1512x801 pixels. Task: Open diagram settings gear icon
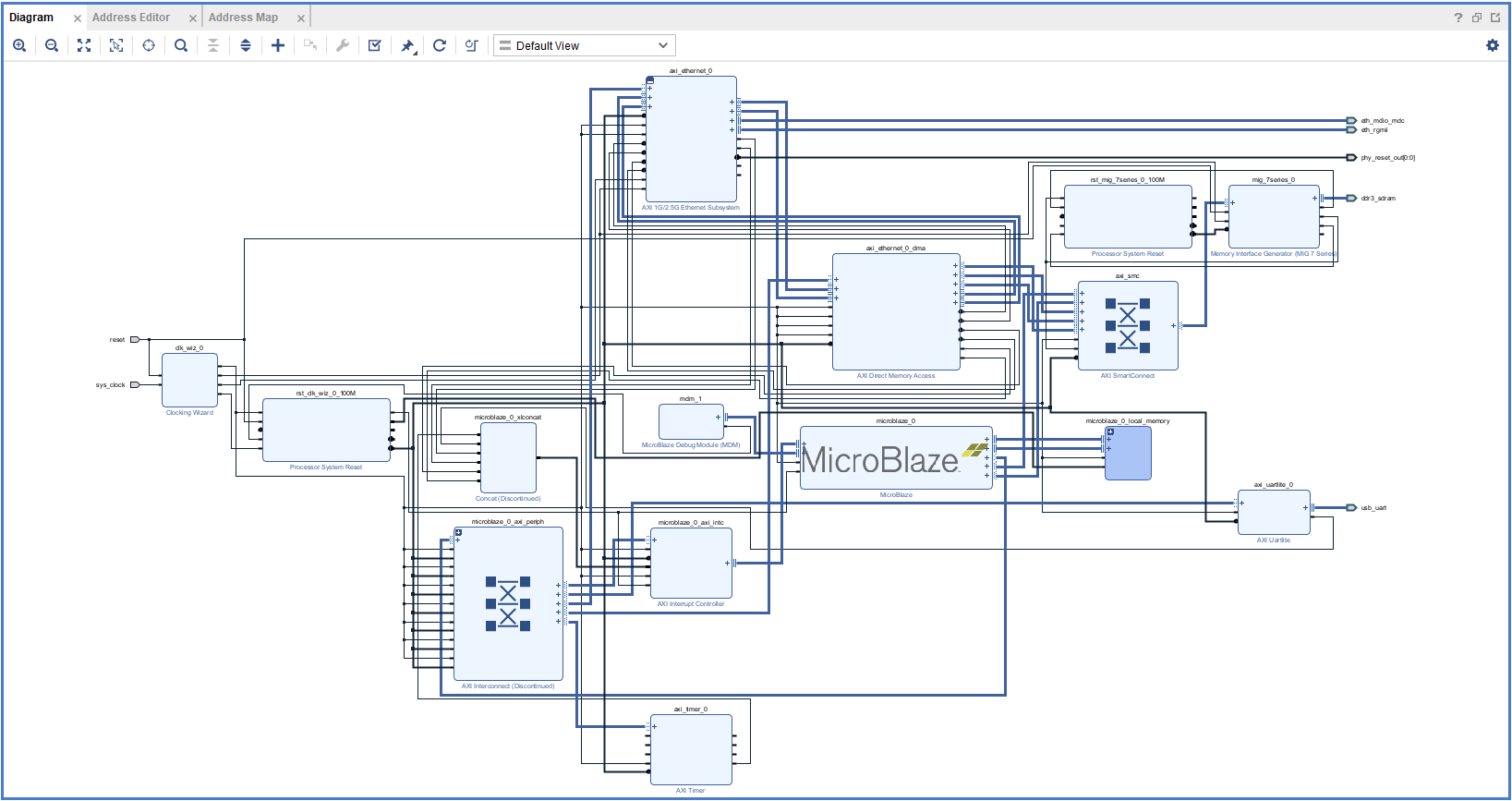pos(1493,45)
